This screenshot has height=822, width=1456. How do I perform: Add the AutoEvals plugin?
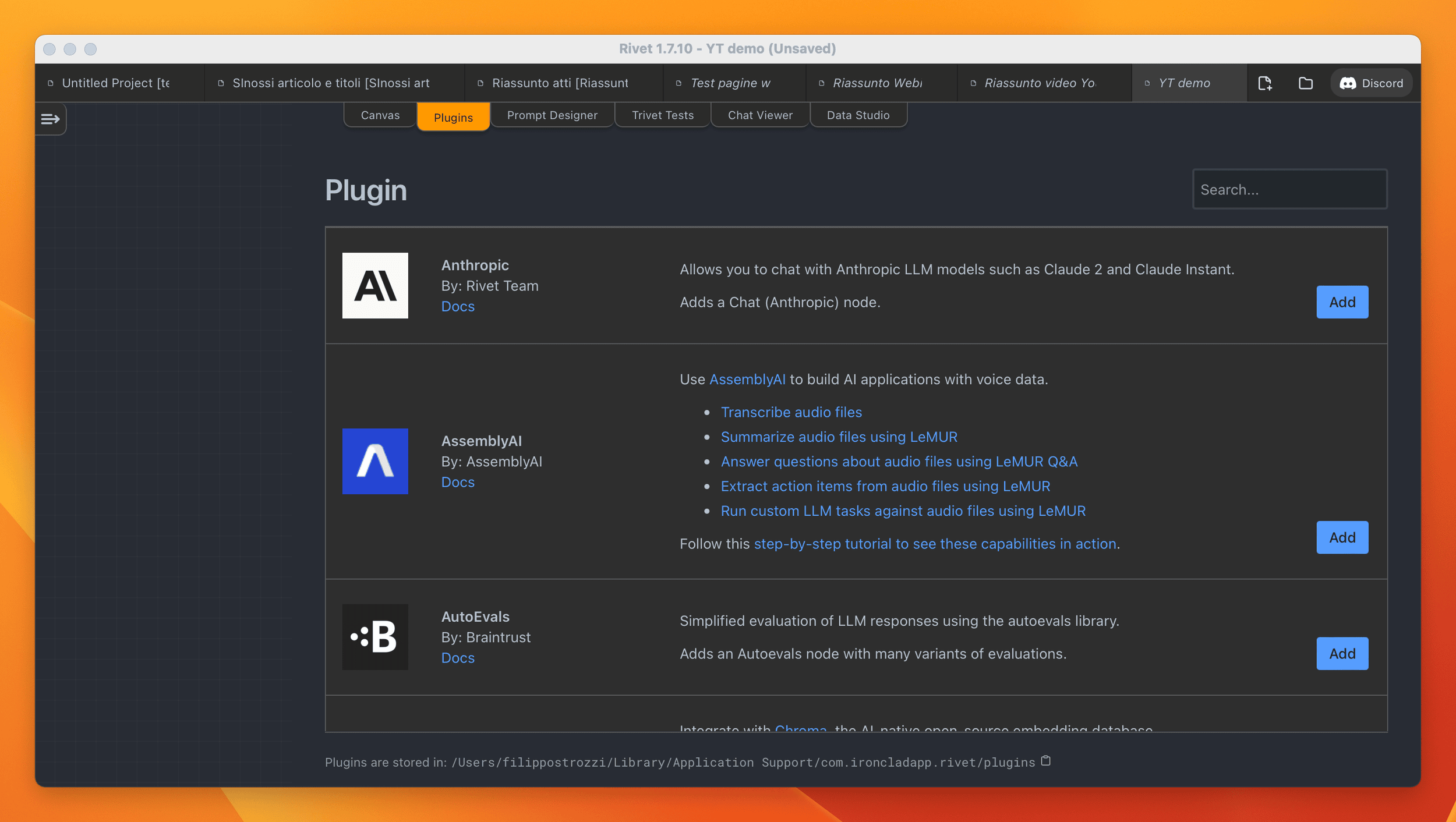click(x=1342, y=654)
